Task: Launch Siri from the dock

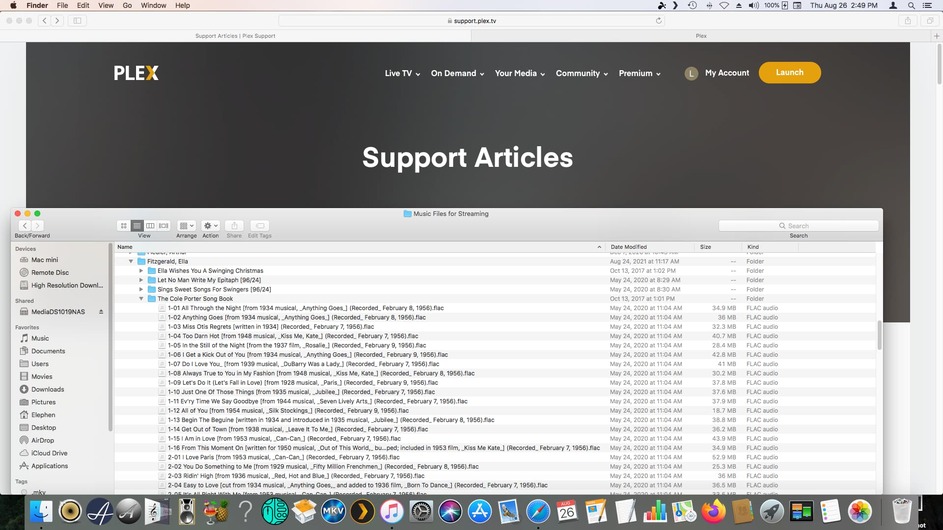Action: pos(450,512)
